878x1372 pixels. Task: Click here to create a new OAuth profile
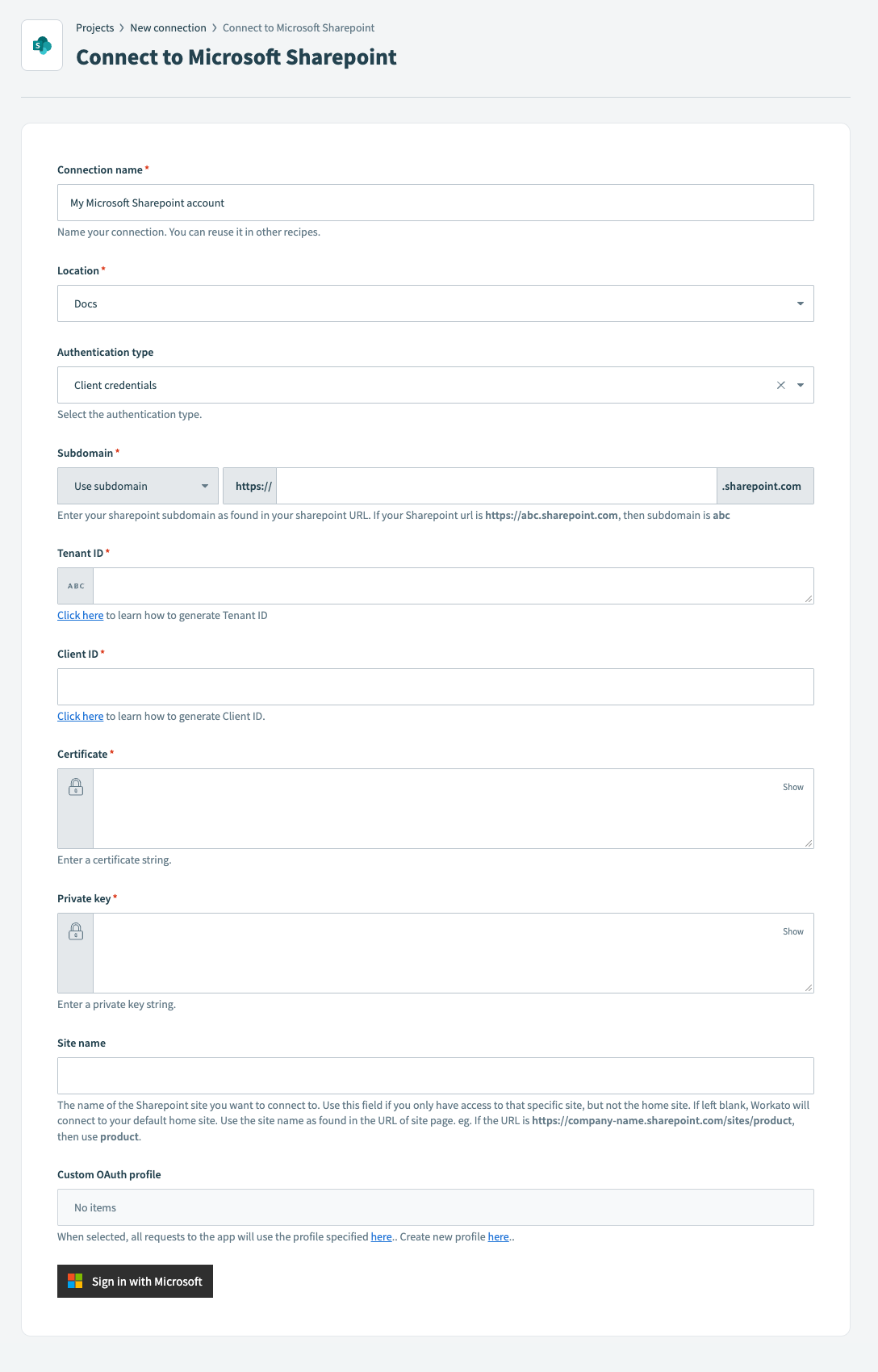click(498, 1236)
